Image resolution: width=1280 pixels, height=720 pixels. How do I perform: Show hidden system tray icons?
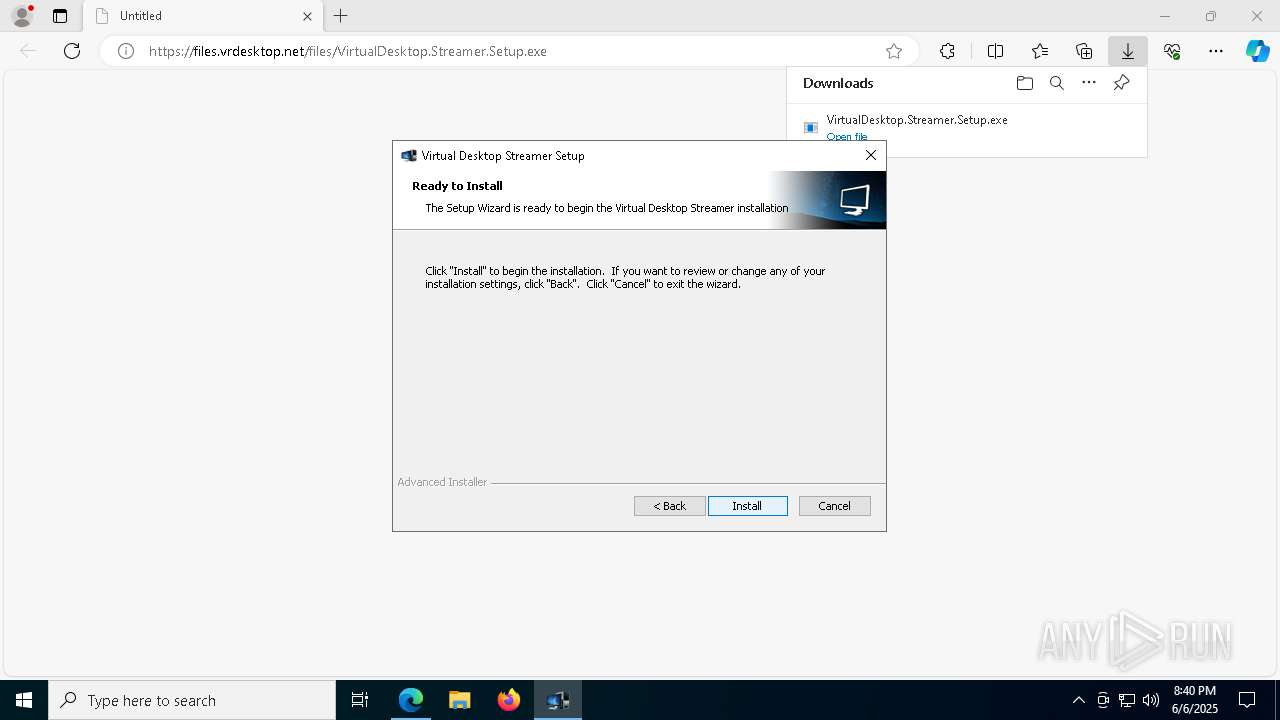tap(1078, 700)
